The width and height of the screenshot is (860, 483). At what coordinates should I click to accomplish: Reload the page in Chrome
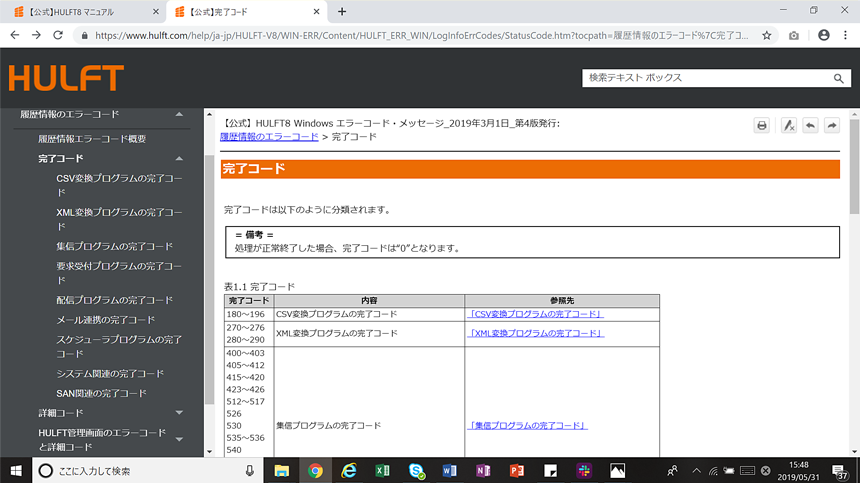pos(61,34)
